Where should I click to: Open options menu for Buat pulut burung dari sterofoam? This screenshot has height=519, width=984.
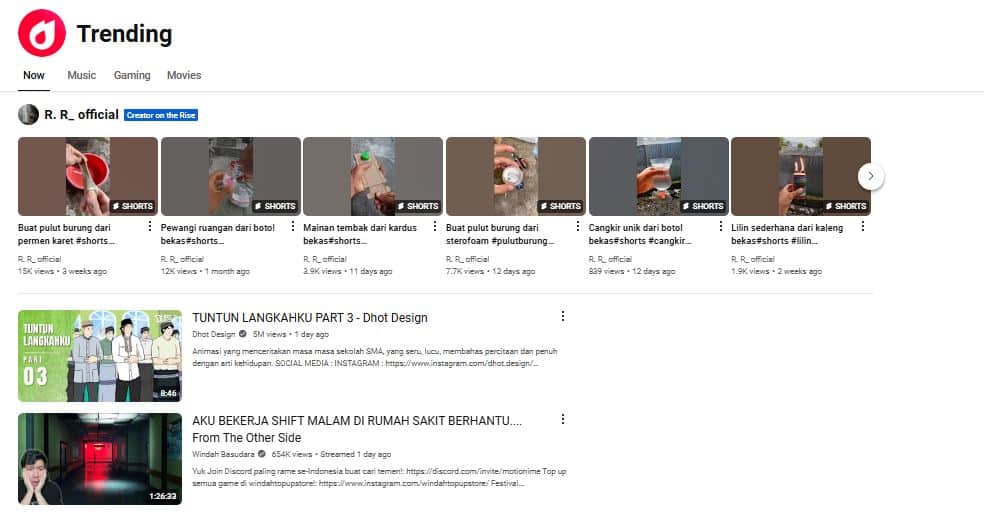(577, 227)
